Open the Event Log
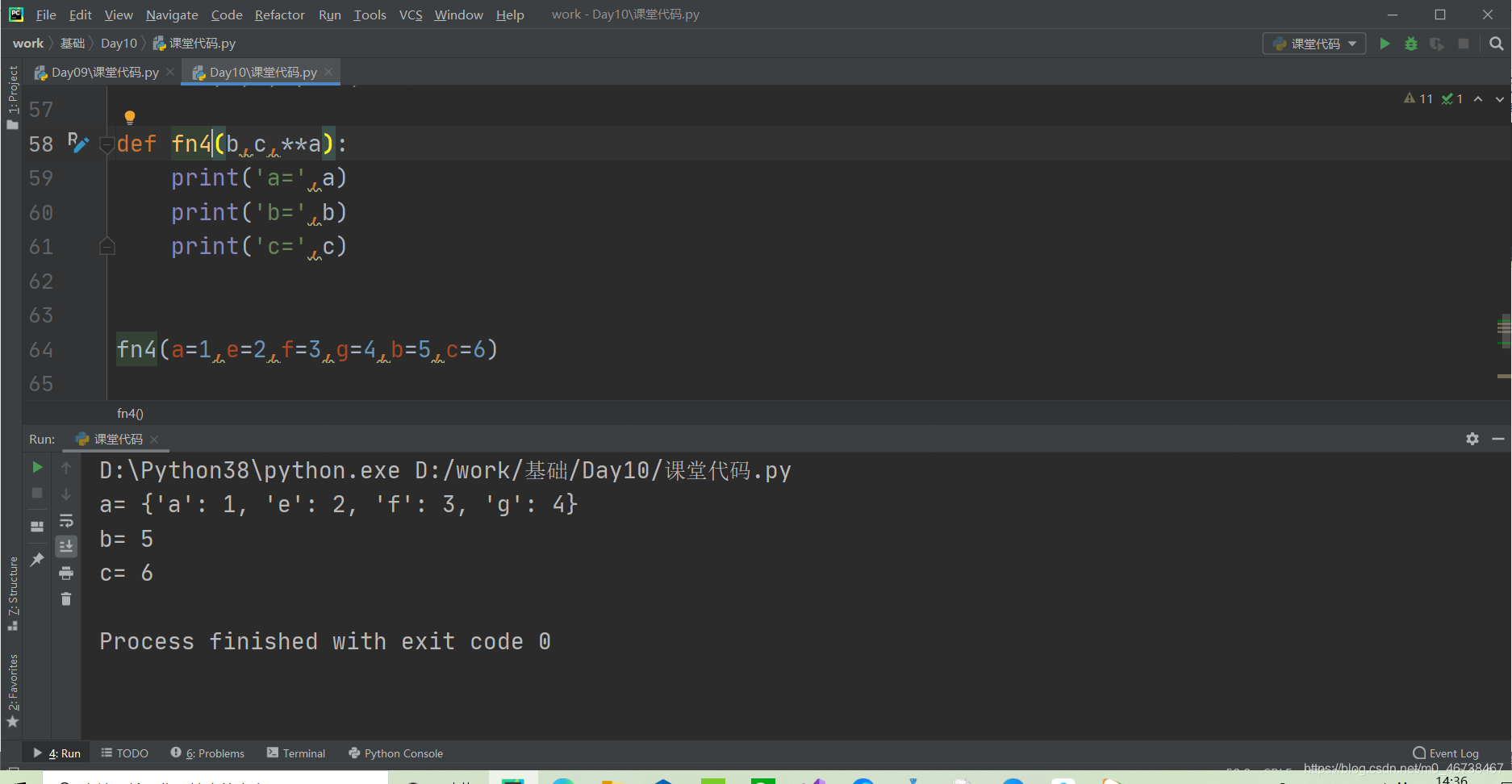This screenshot has height=784, width=1512. coord(1446,753)
